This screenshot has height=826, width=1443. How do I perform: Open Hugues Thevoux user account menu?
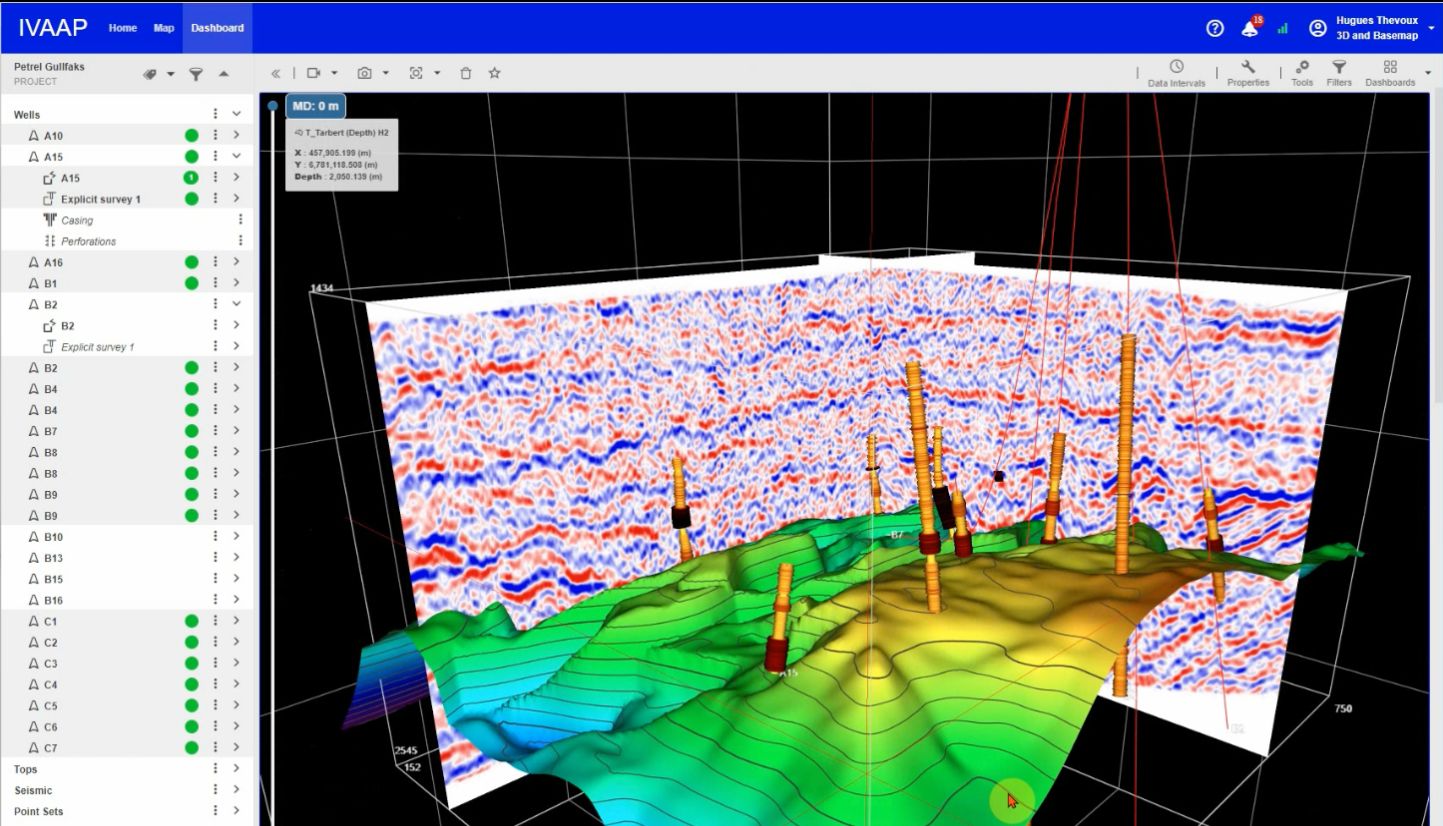[x=1375, y=28]
